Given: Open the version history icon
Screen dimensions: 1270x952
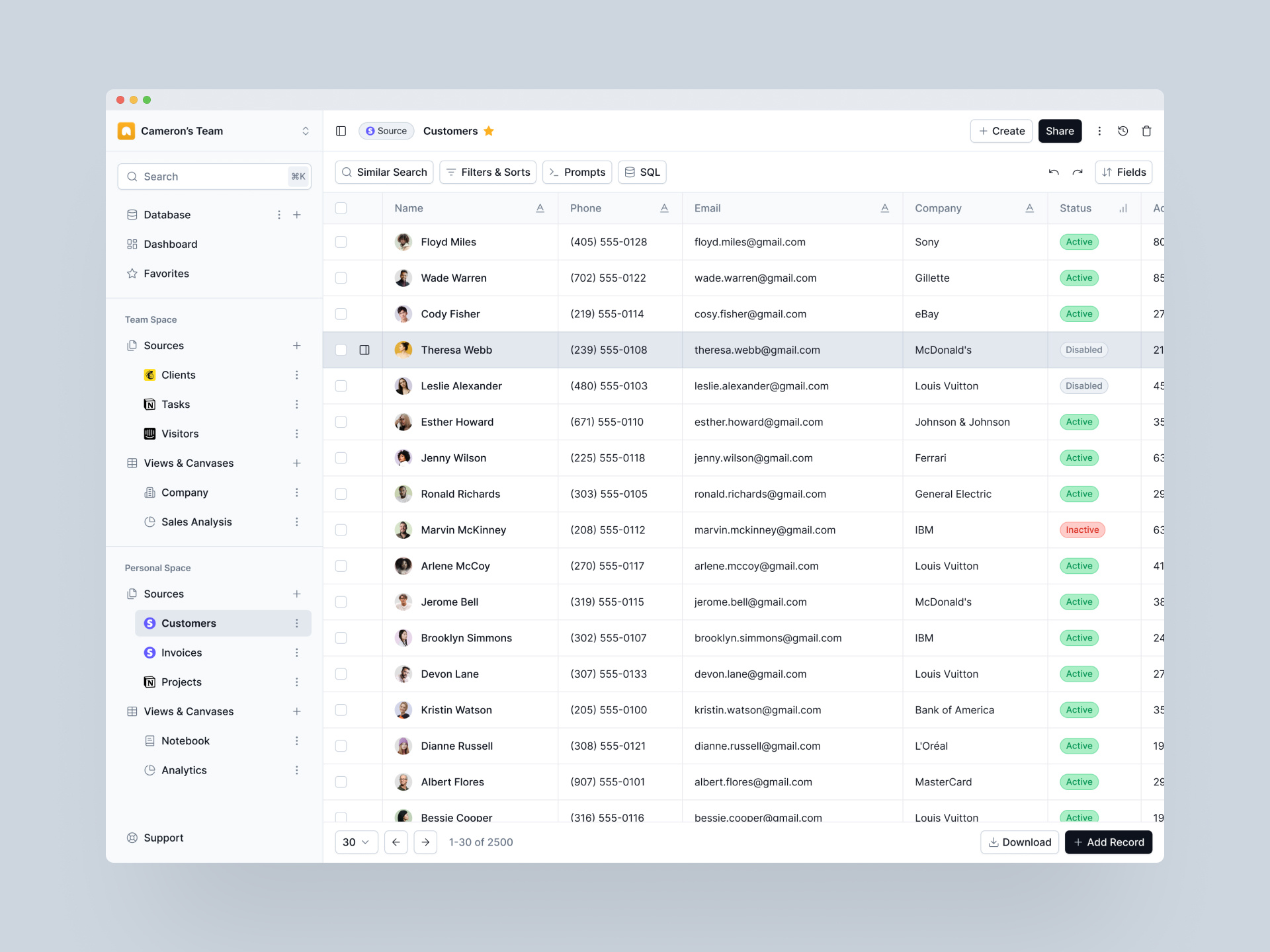Looking at the screenshot, I should click(1122, 131).
